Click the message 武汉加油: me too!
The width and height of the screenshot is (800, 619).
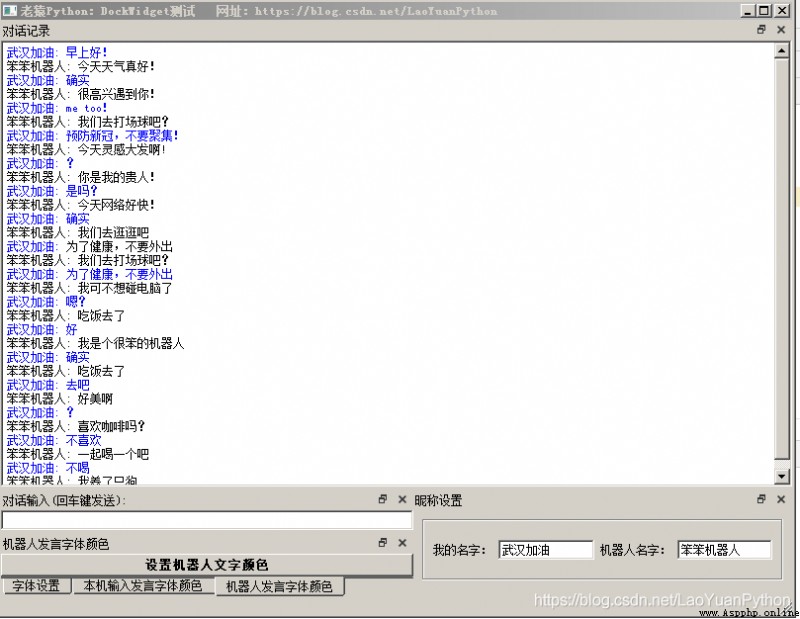[x=57, y=108]
